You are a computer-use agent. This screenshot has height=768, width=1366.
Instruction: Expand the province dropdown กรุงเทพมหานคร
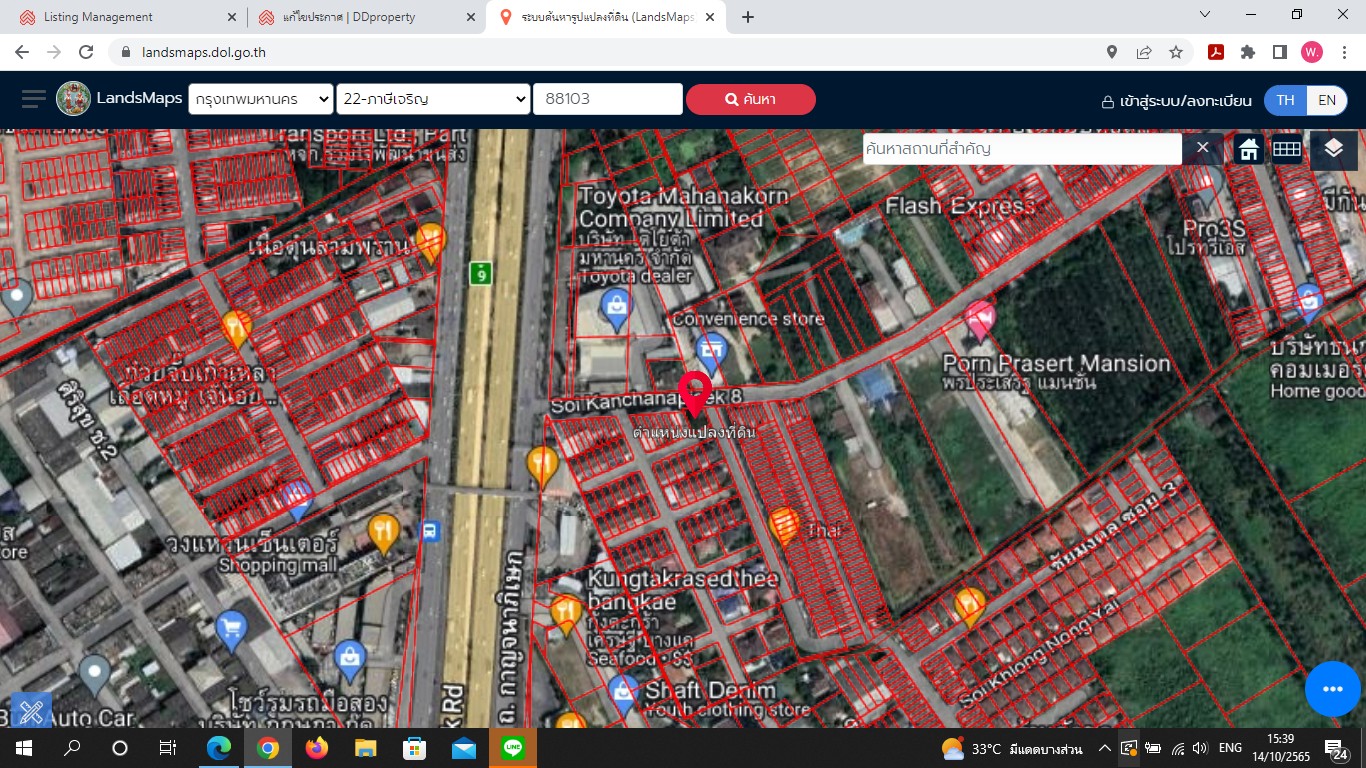(x=261, y=99)
